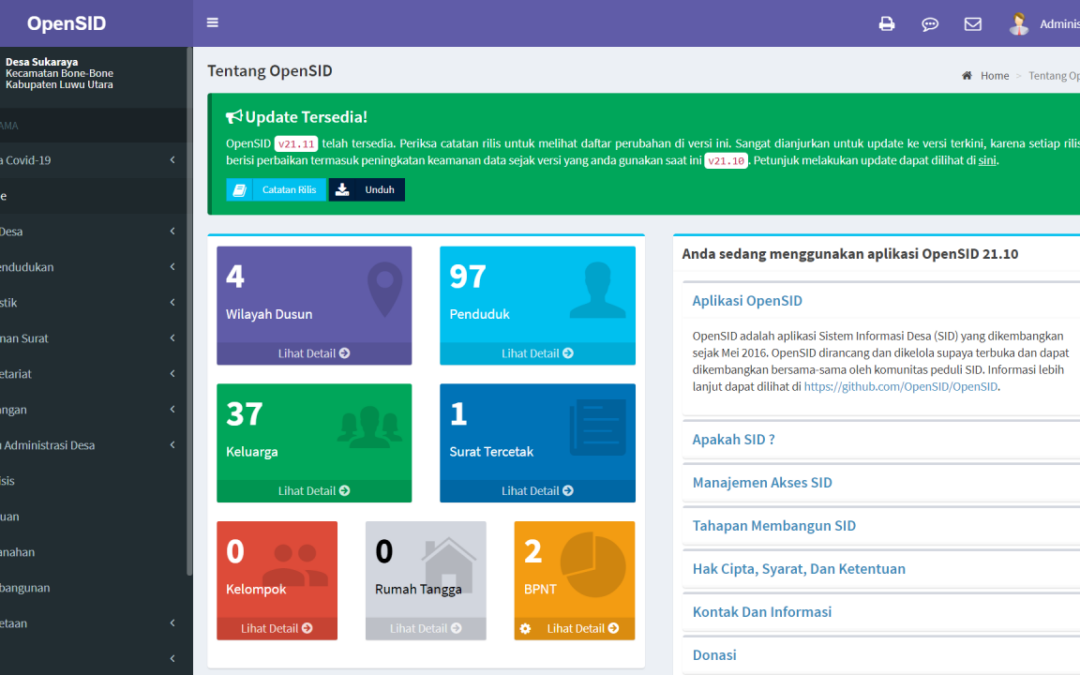Expand the Statistik sidebar chevron
Image resolution: width=1080 pixels, height=675 pixels.
172,302
